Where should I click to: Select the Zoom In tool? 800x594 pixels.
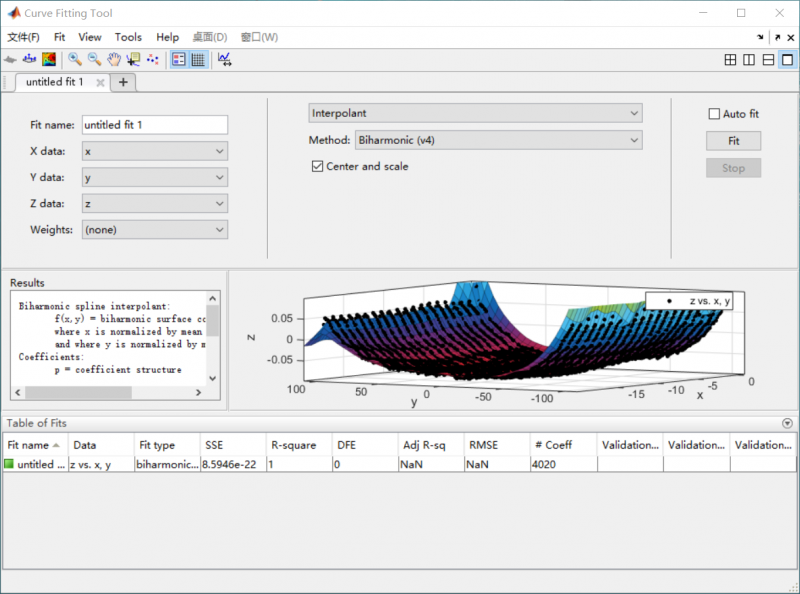click(x=75, y=60)
